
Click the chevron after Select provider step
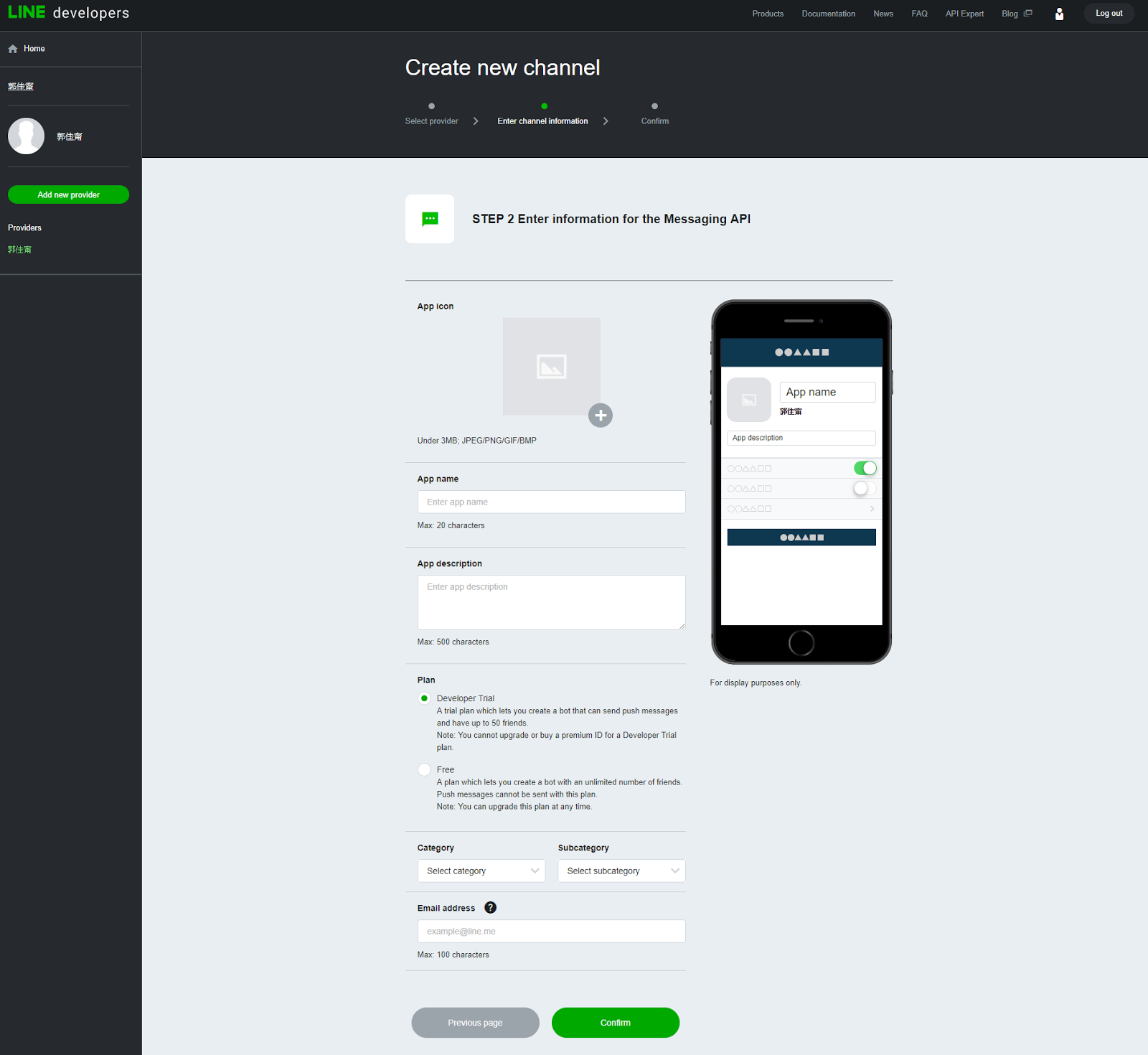point(476,121)
